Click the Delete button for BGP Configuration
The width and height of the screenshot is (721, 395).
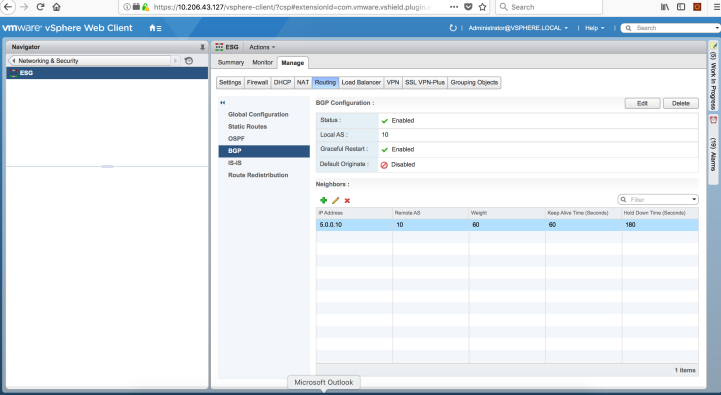pos(681,103)
